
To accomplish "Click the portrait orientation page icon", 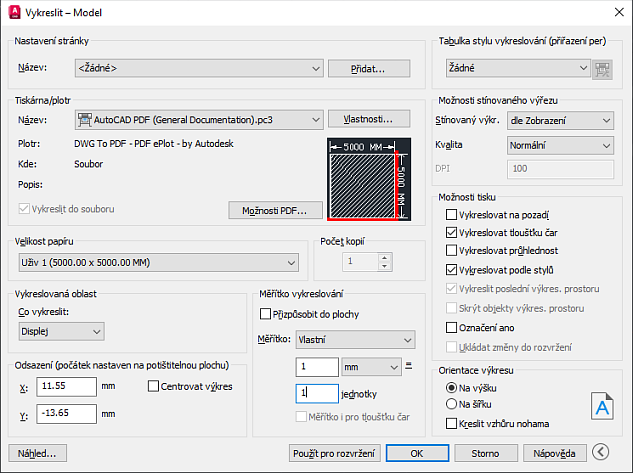I will (602, 406).
